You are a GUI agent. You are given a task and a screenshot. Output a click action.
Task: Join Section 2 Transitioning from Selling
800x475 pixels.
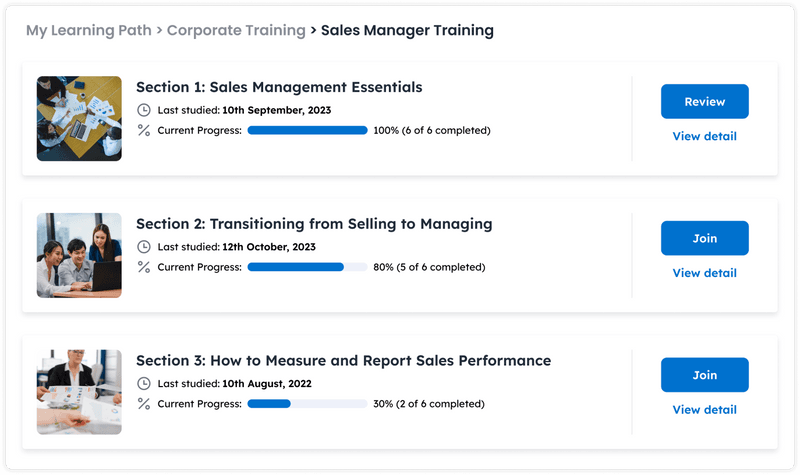[x=704, y=238]
